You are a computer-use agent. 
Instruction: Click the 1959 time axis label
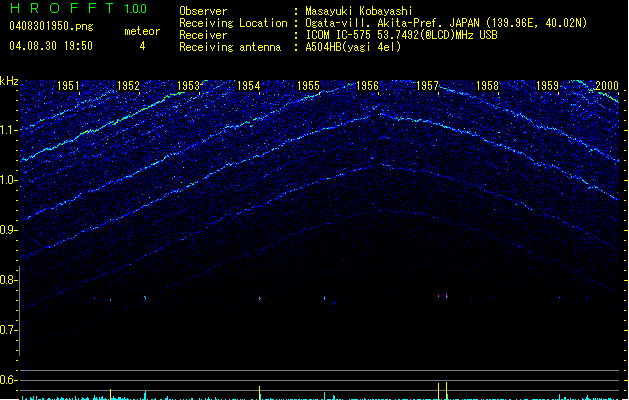pyautogui.click(x=547, y=86)
